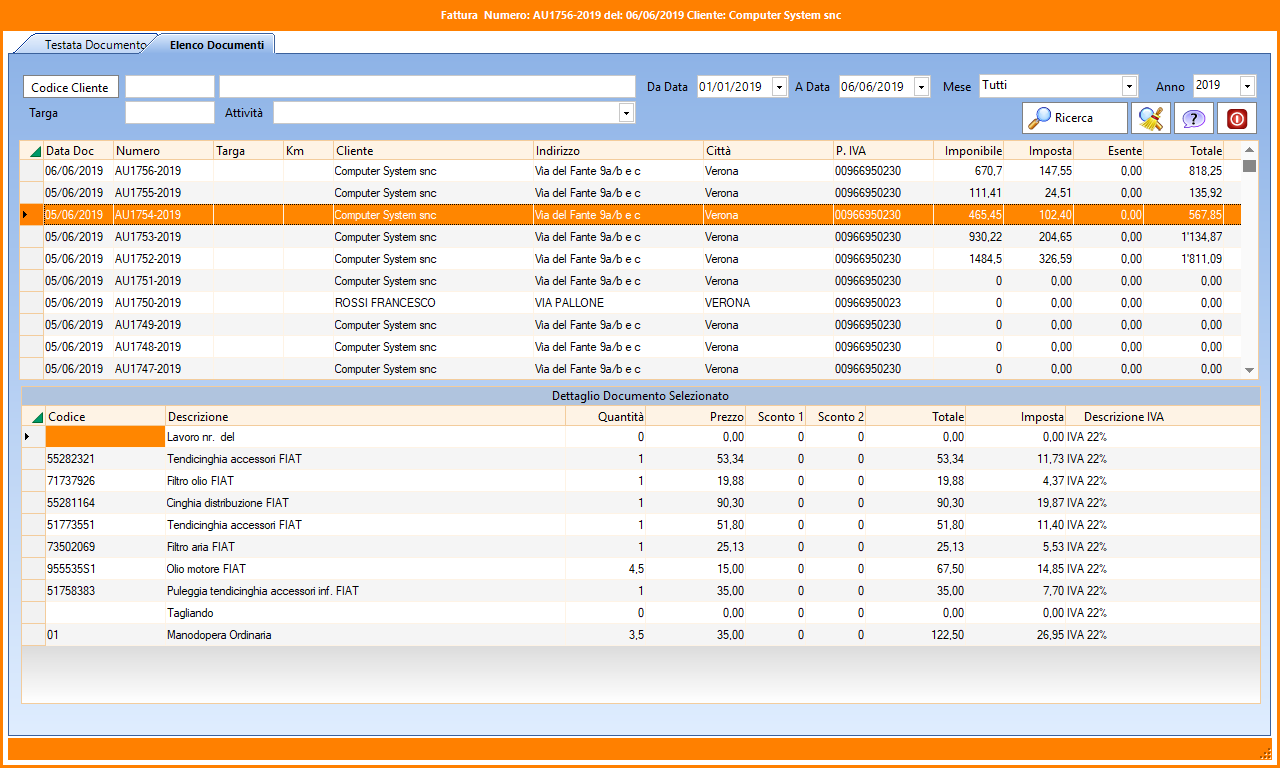Open the A Data date dropdown
The height and width of the screenshot is (768, 1280).
click(x=922, y=87)
